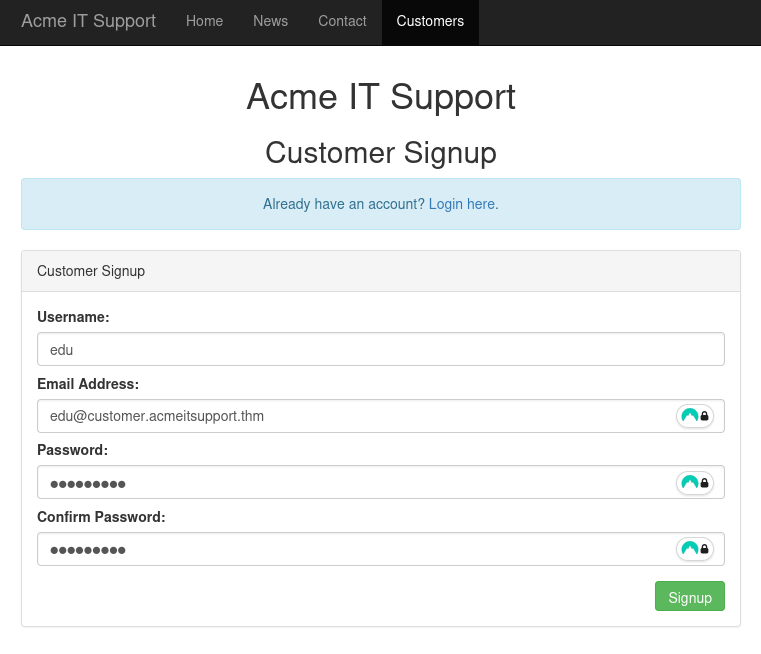The width and height of the screenshot is (761, 654).
Task: Click into the Password input field
Action: click(x=380, y=482)
